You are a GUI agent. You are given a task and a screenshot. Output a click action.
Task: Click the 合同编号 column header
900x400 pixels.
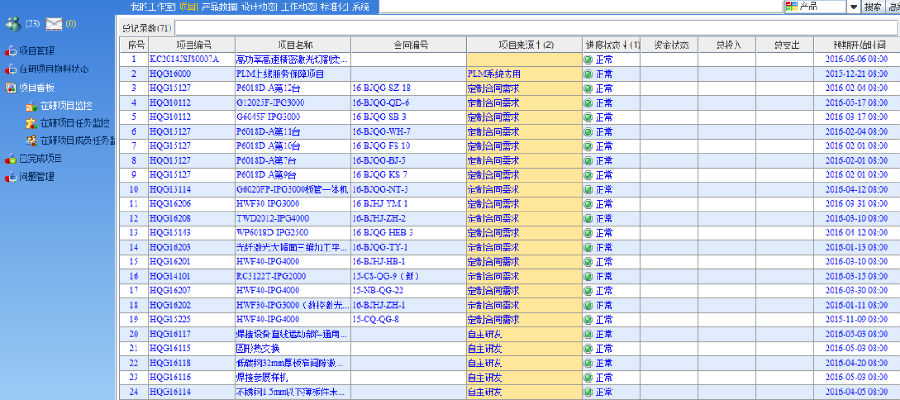[x=409, y=44]
